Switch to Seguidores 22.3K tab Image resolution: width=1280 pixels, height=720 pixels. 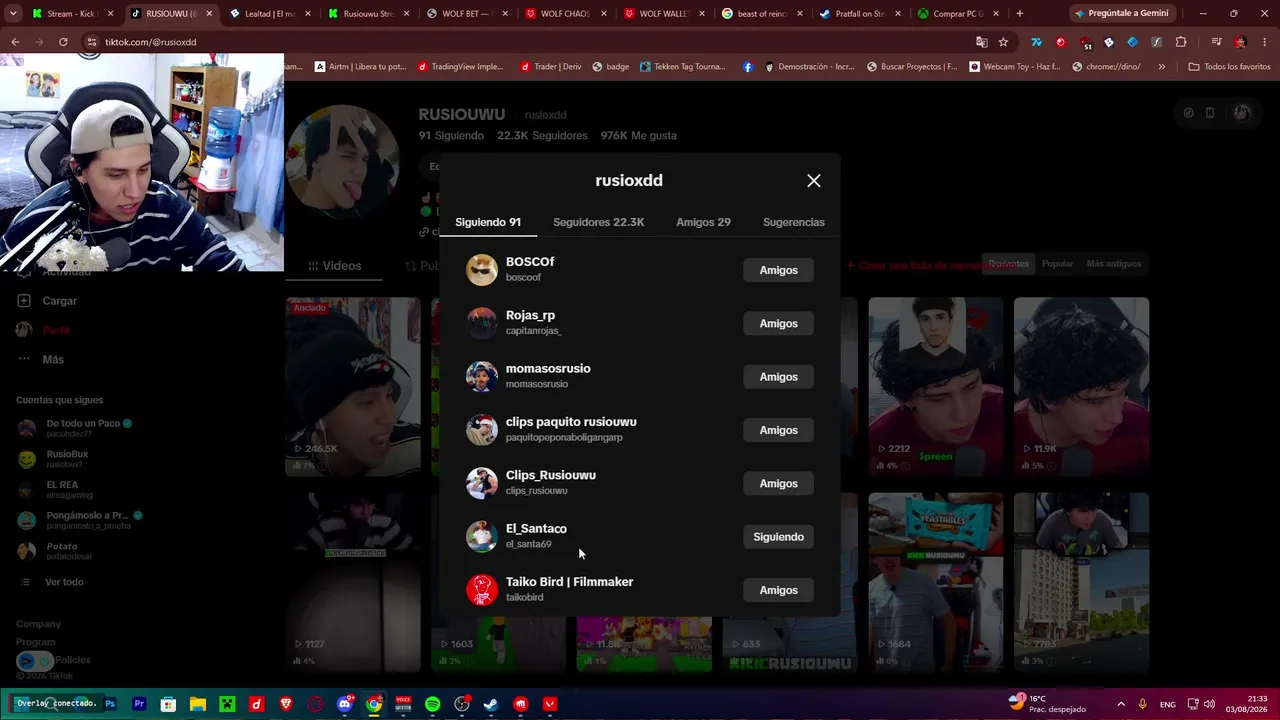click(598, 222)
